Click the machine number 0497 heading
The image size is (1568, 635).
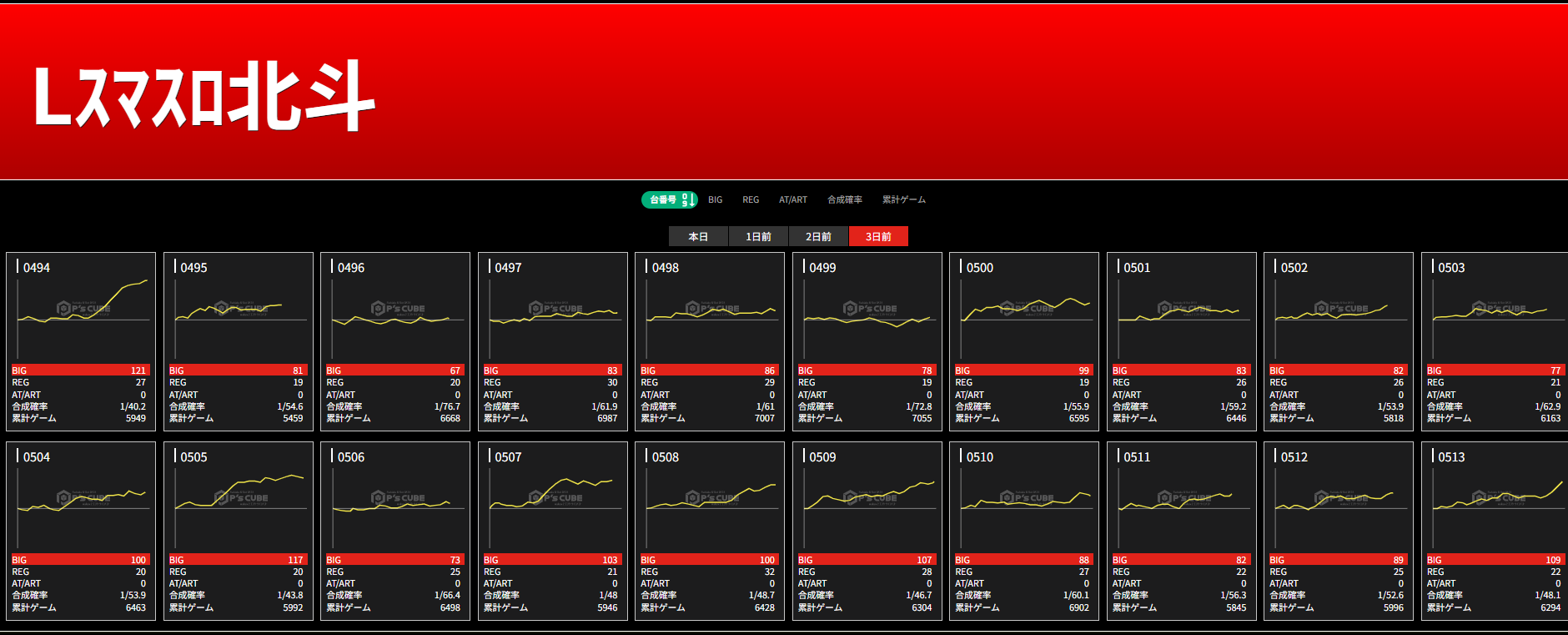(508, 268)
